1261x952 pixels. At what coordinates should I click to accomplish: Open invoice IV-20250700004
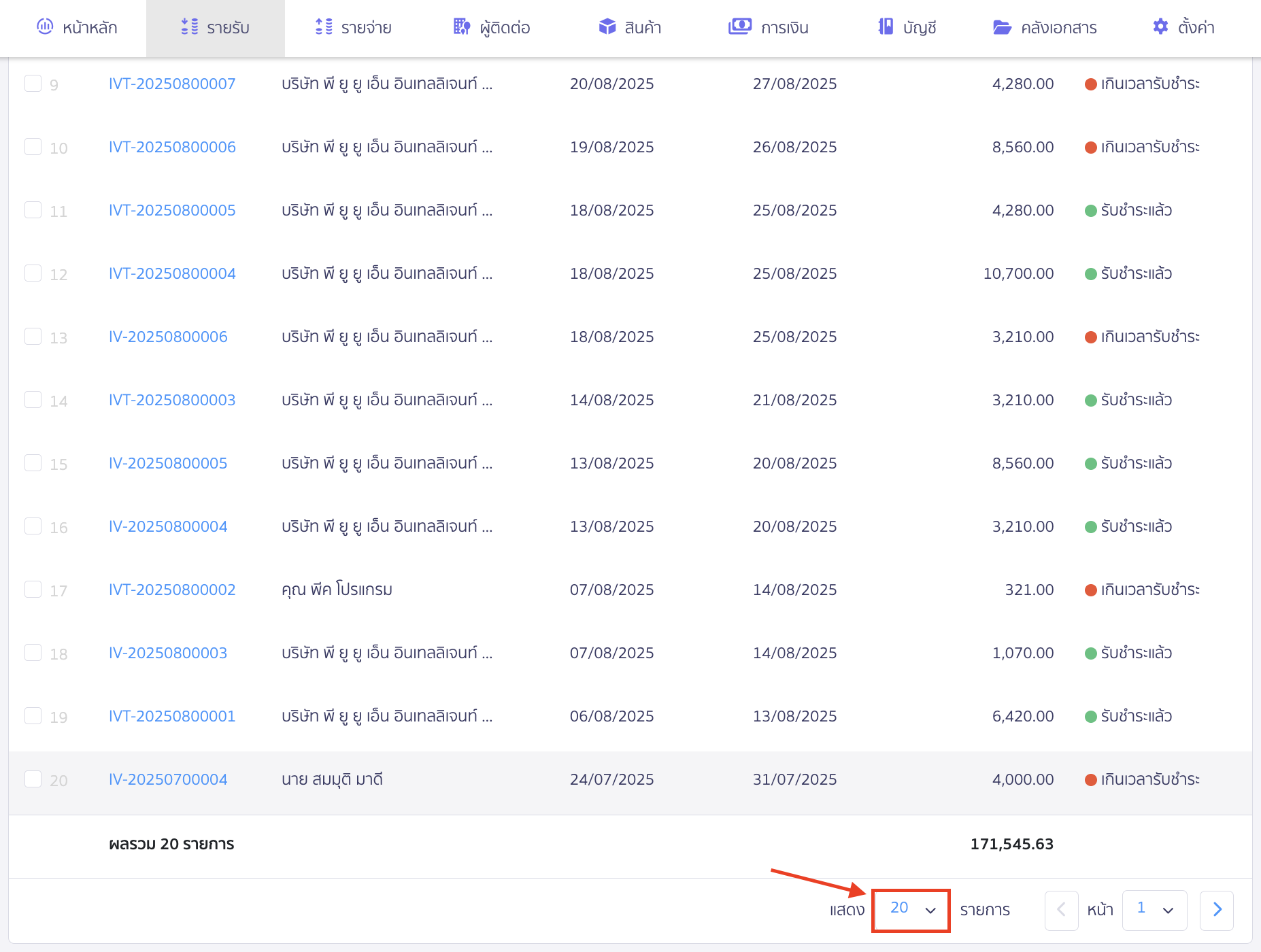point(168,779)
